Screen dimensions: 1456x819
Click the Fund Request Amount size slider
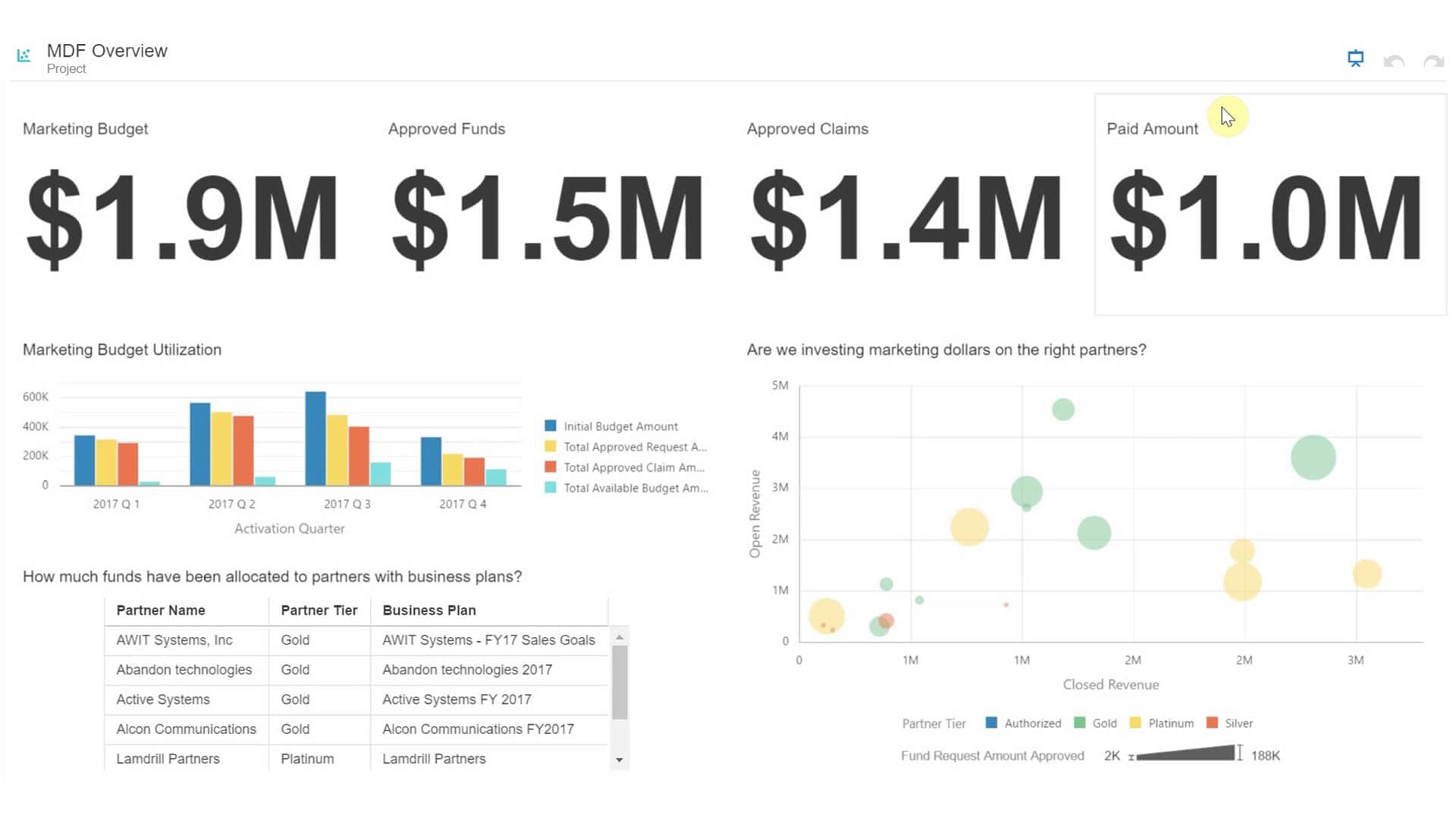(x=1185, y=754)
